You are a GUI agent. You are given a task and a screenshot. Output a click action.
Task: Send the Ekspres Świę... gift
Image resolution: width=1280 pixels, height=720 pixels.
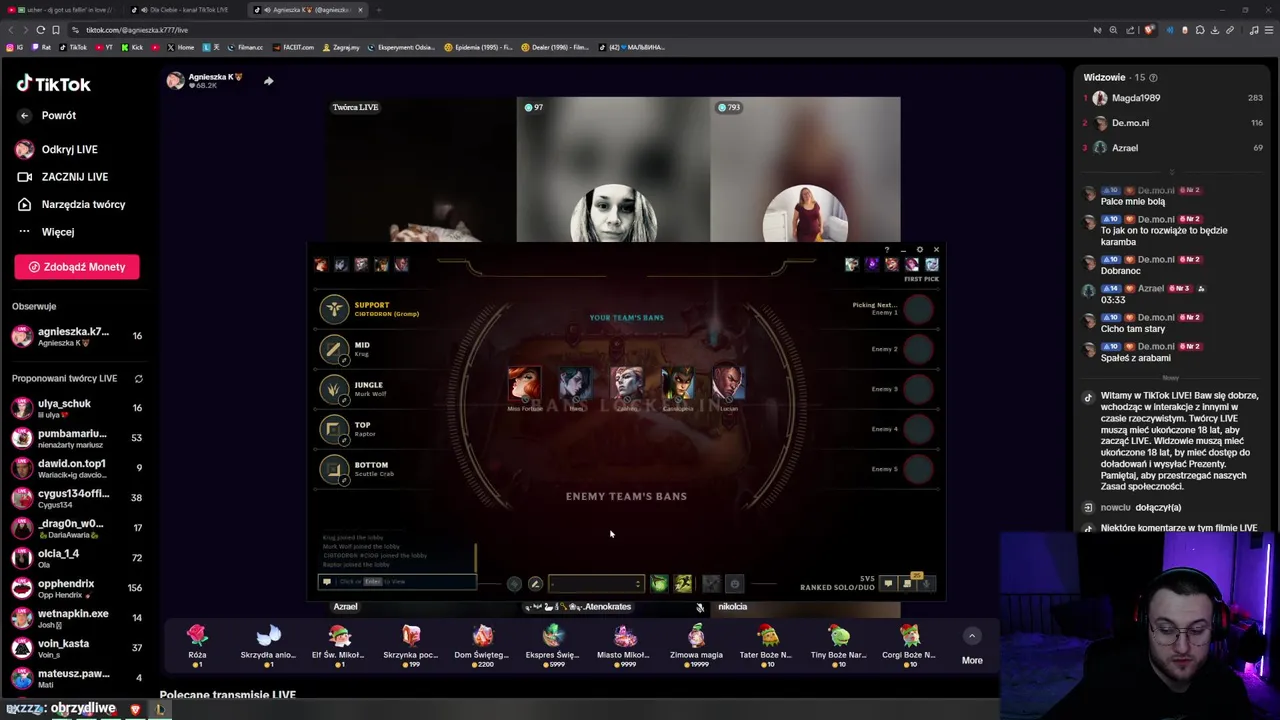click(x=553, y=644)
